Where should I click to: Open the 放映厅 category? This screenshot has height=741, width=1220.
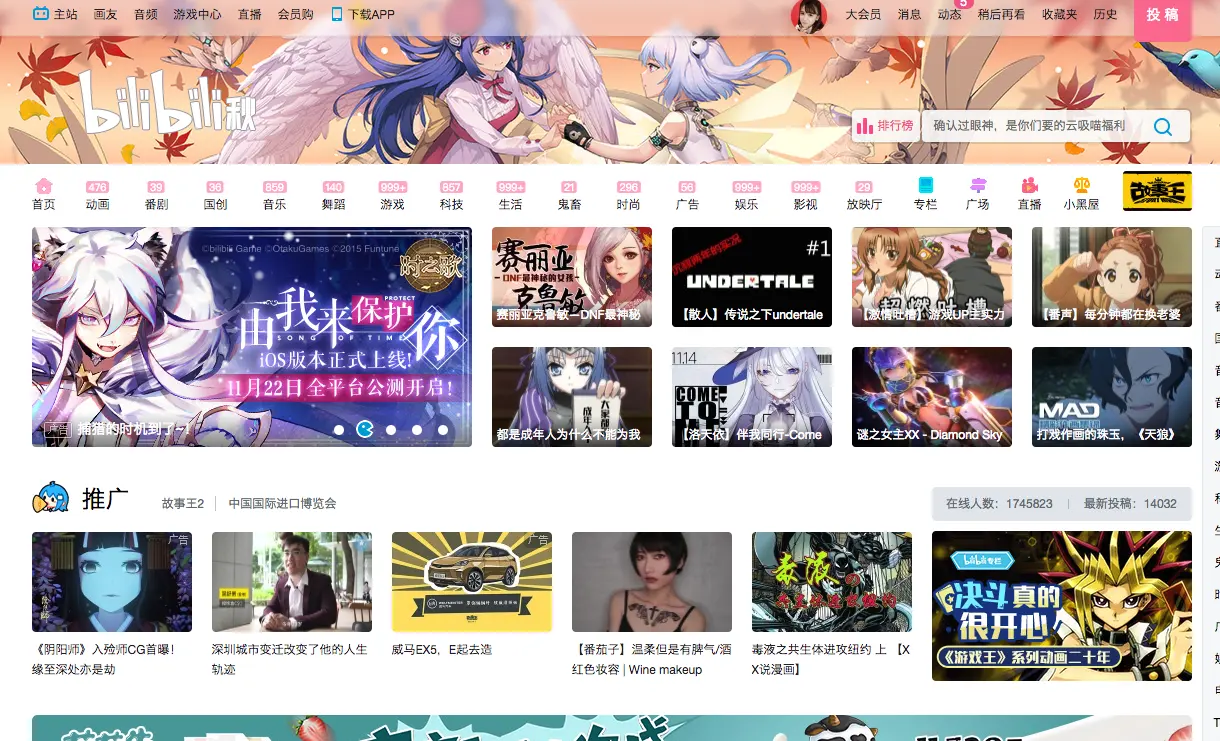click(x=864, y=196)
